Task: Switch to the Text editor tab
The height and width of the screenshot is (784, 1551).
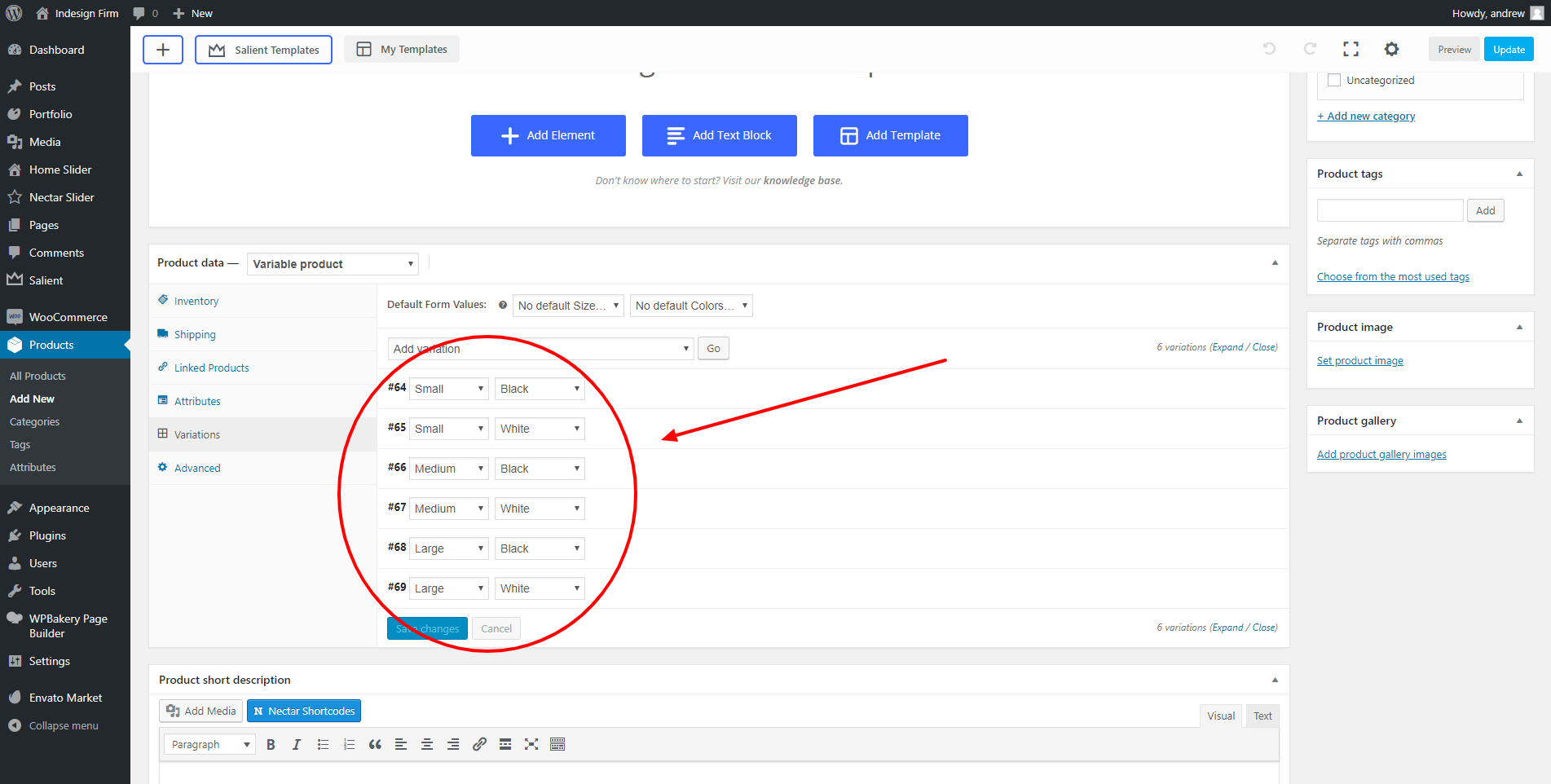Action: 1262,716
